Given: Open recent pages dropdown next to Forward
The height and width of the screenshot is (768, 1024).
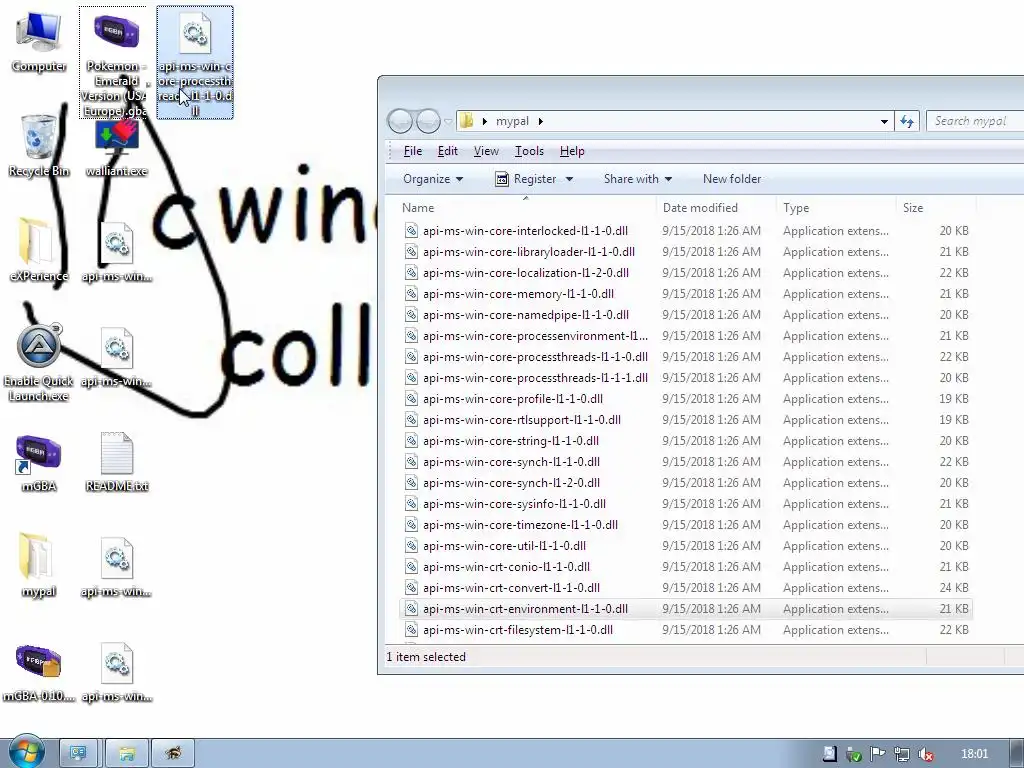Looking at the screenshot, I should 448,121.
